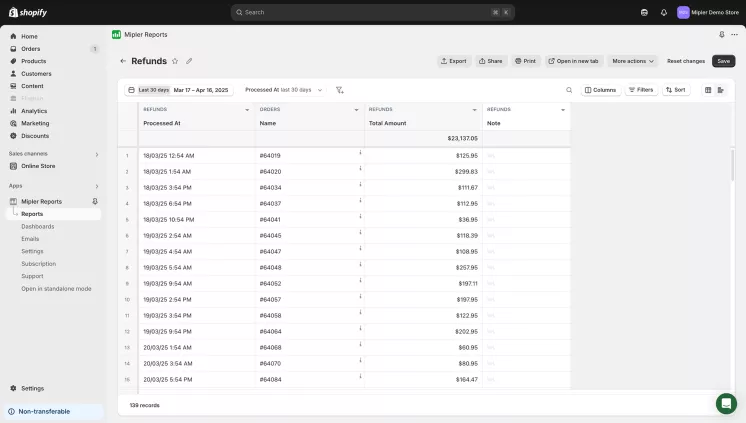Expand Apps section chevron

(97, 186)
